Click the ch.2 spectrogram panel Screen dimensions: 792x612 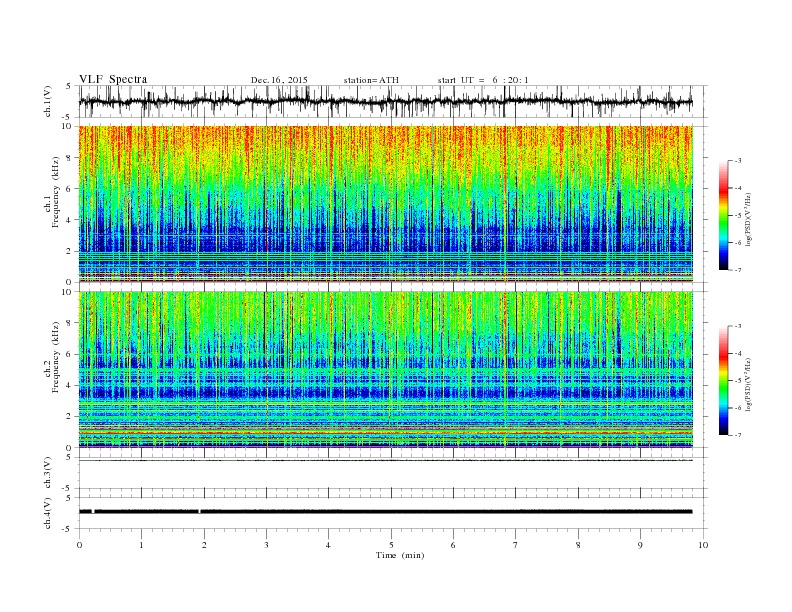click(386, 370)
